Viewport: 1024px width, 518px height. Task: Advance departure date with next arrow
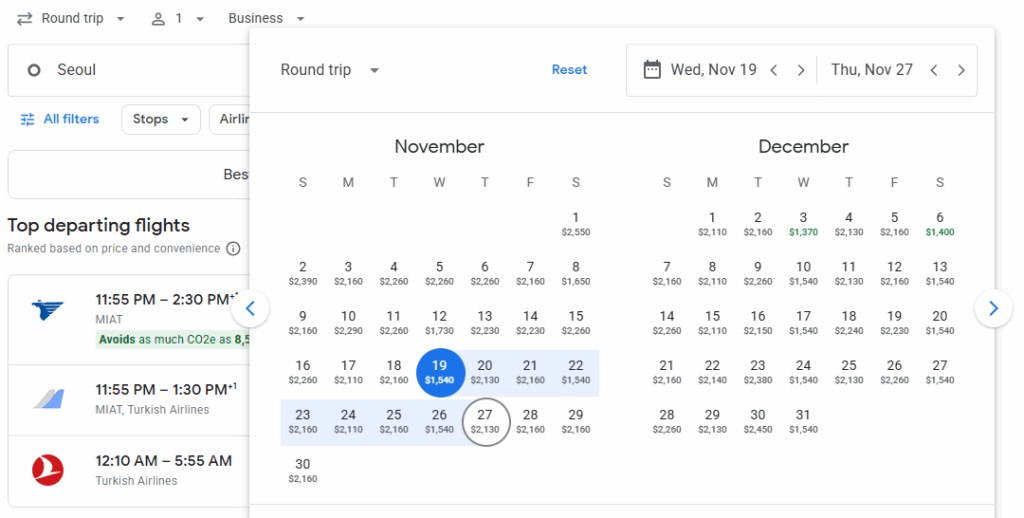(801, 70)
